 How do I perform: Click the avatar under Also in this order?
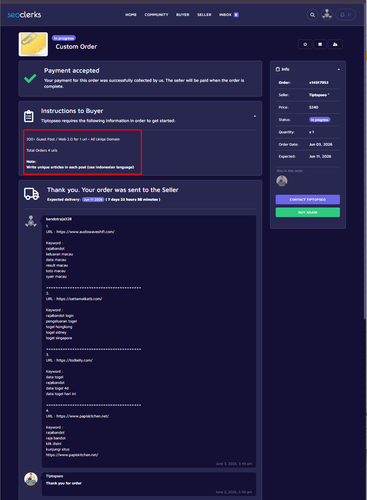pyautogui.click(x=282, y=181)
